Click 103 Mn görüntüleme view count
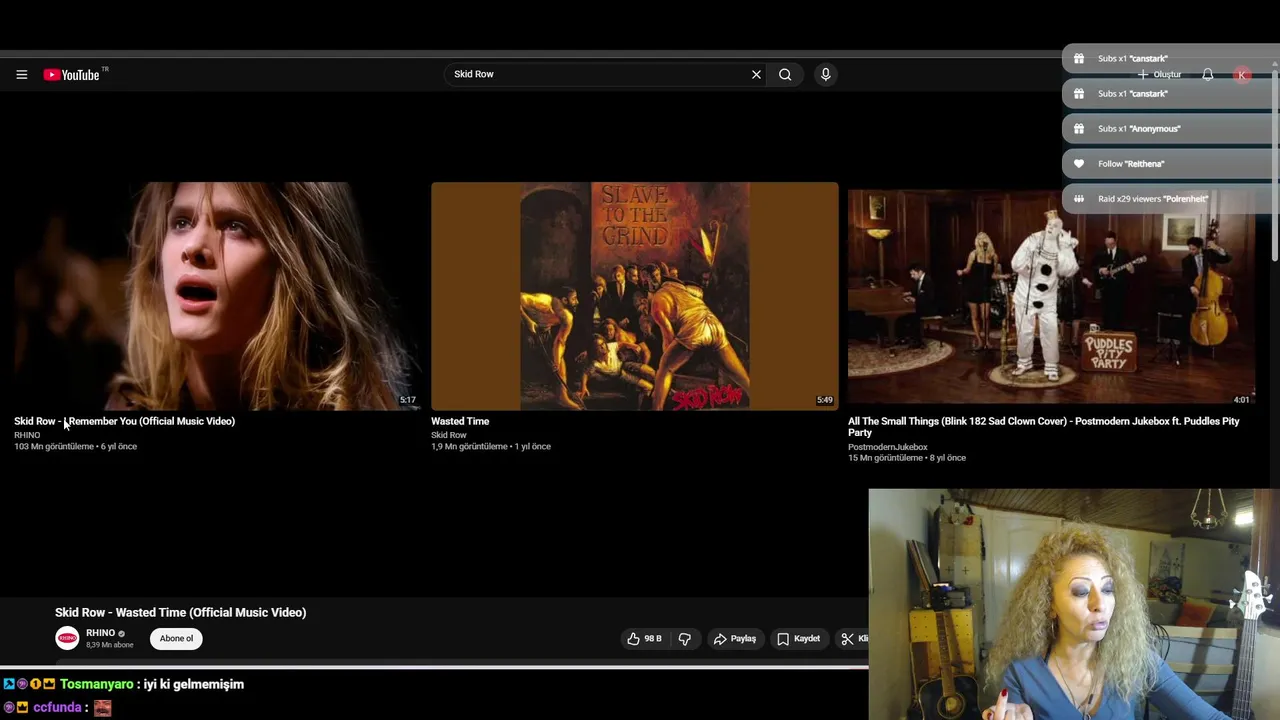1280x720 pixels. point(54,446)
